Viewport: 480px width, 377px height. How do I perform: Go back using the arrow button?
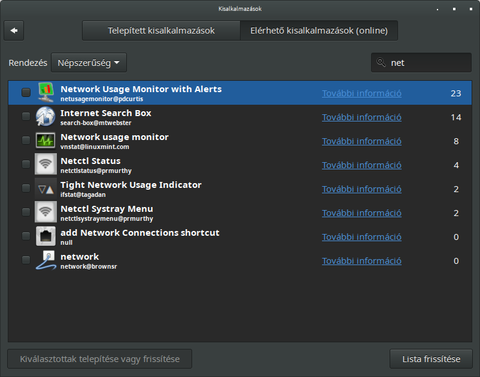click(14, 31)
